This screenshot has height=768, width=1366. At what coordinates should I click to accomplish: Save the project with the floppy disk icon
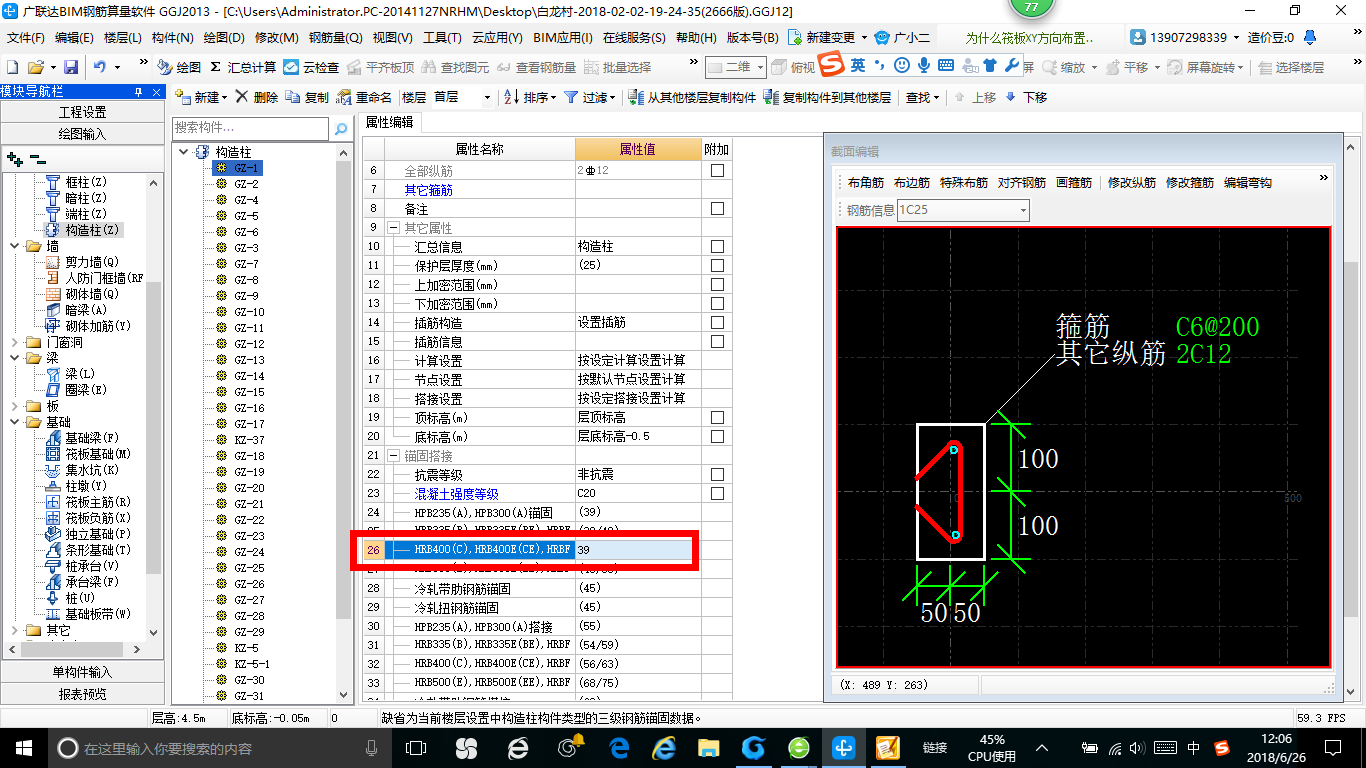(71, 67)
